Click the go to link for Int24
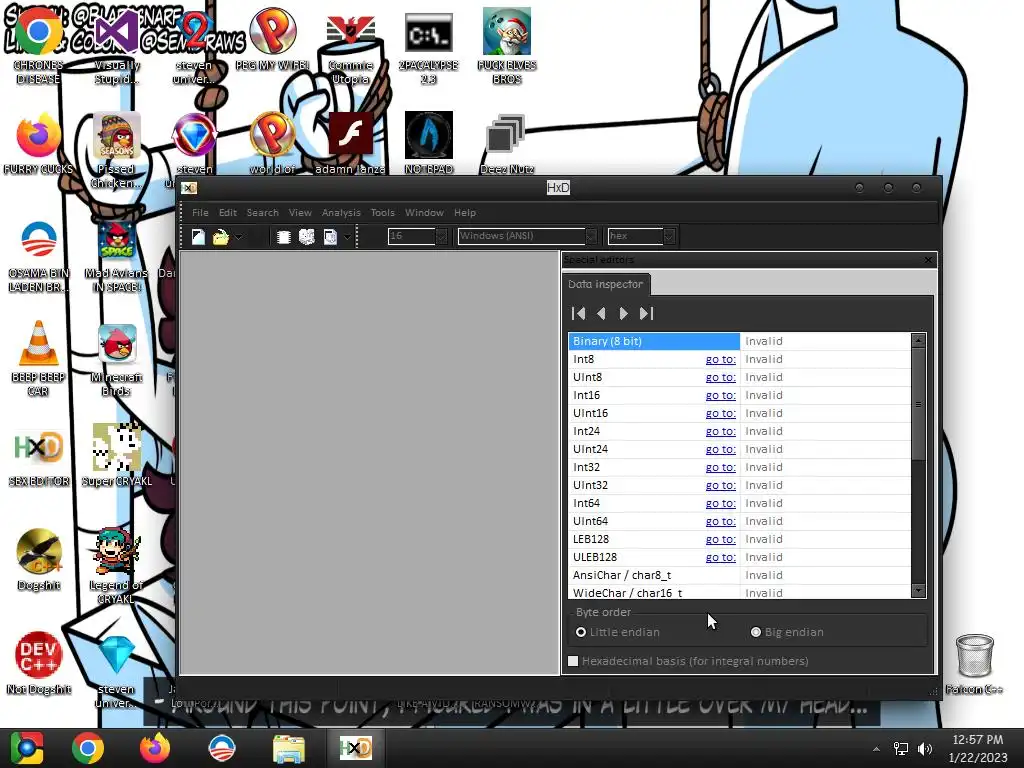This screenshot has width=1024, height=768. (720, 431)
